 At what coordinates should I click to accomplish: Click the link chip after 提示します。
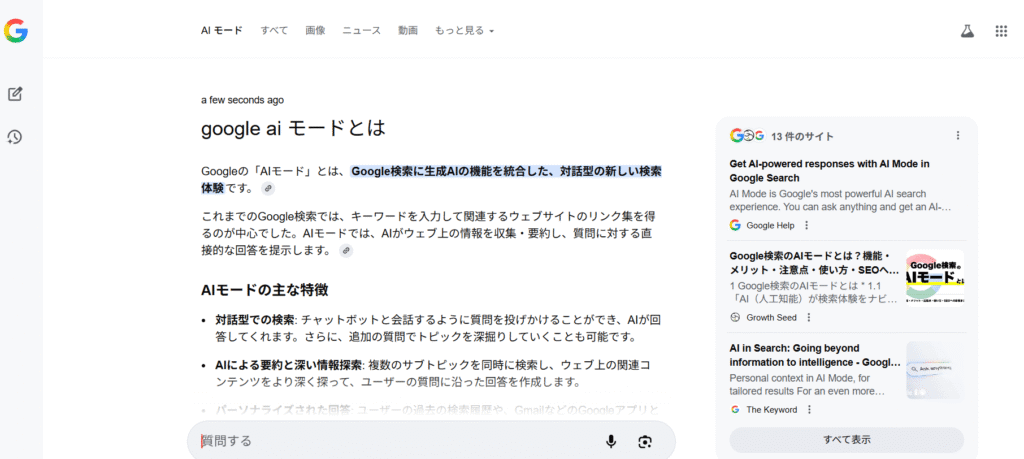tap(346, 251)
